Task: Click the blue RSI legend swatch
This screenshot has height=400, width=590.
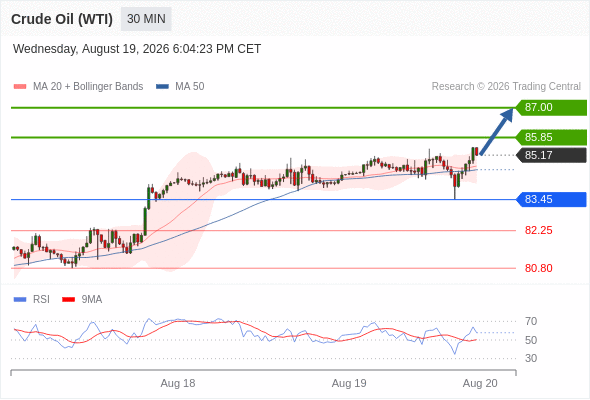Action: click(x=20, y=300)
